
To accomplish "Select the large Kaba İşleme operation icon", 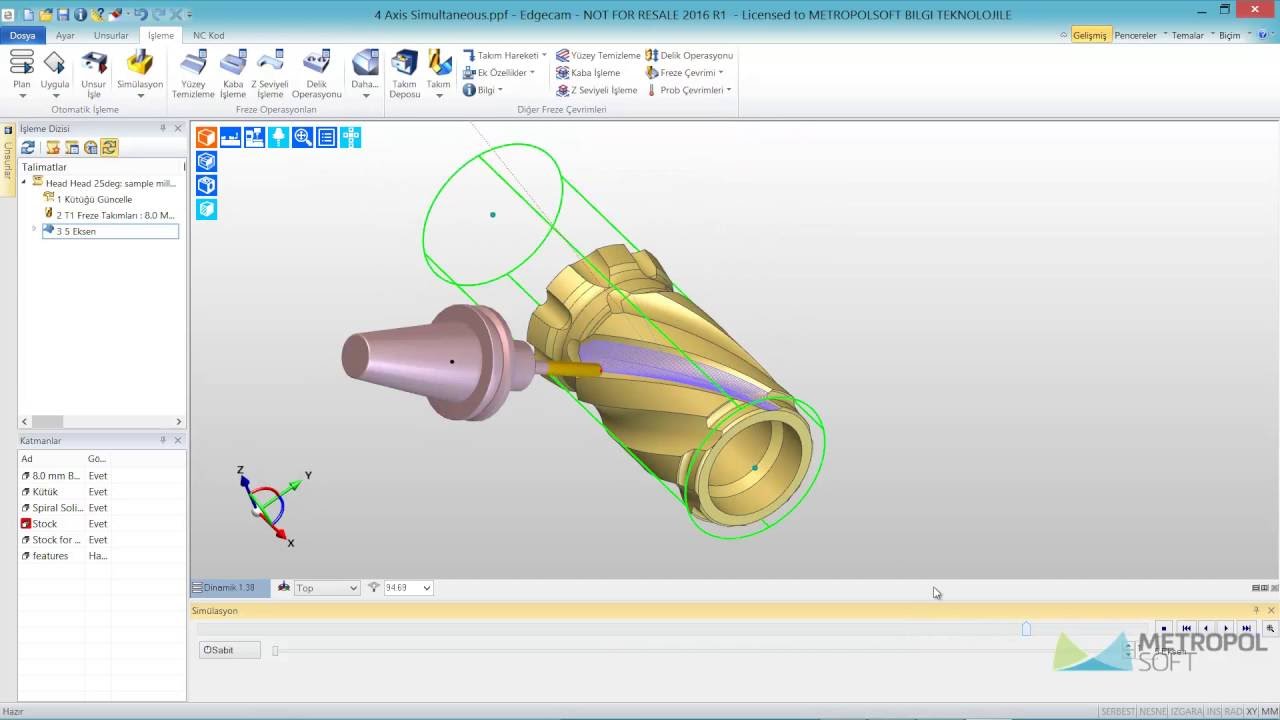I will click(233, 74).
